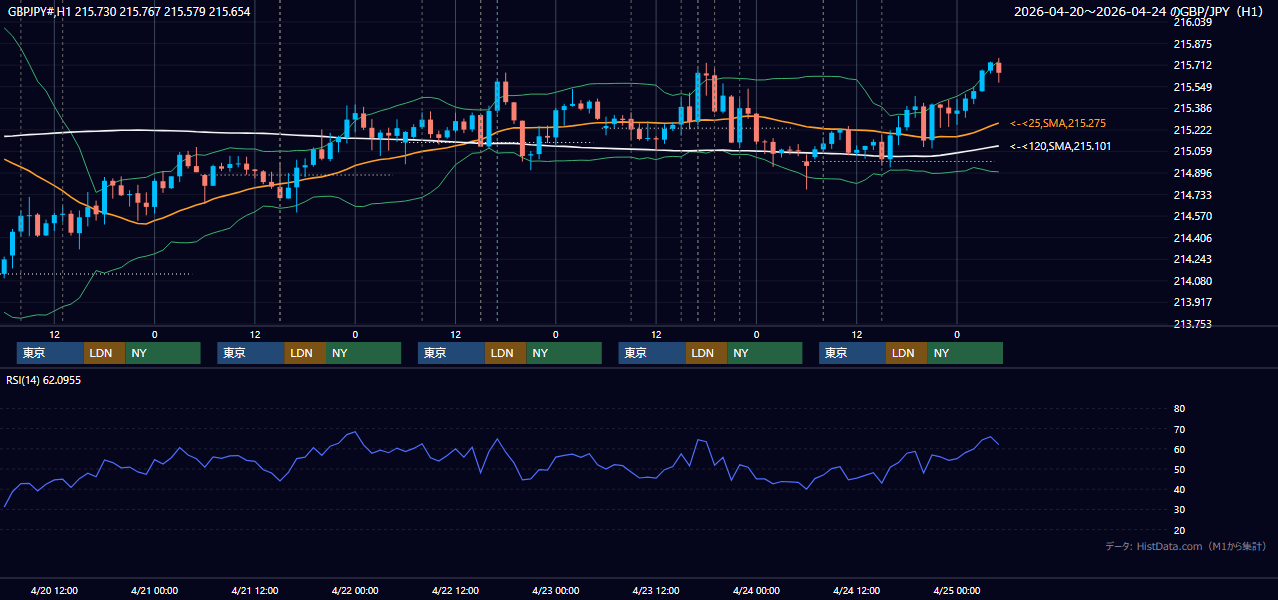Click the RSI axis value 50
This screenshot has height=600, width=1278.
pos(1179,469)
